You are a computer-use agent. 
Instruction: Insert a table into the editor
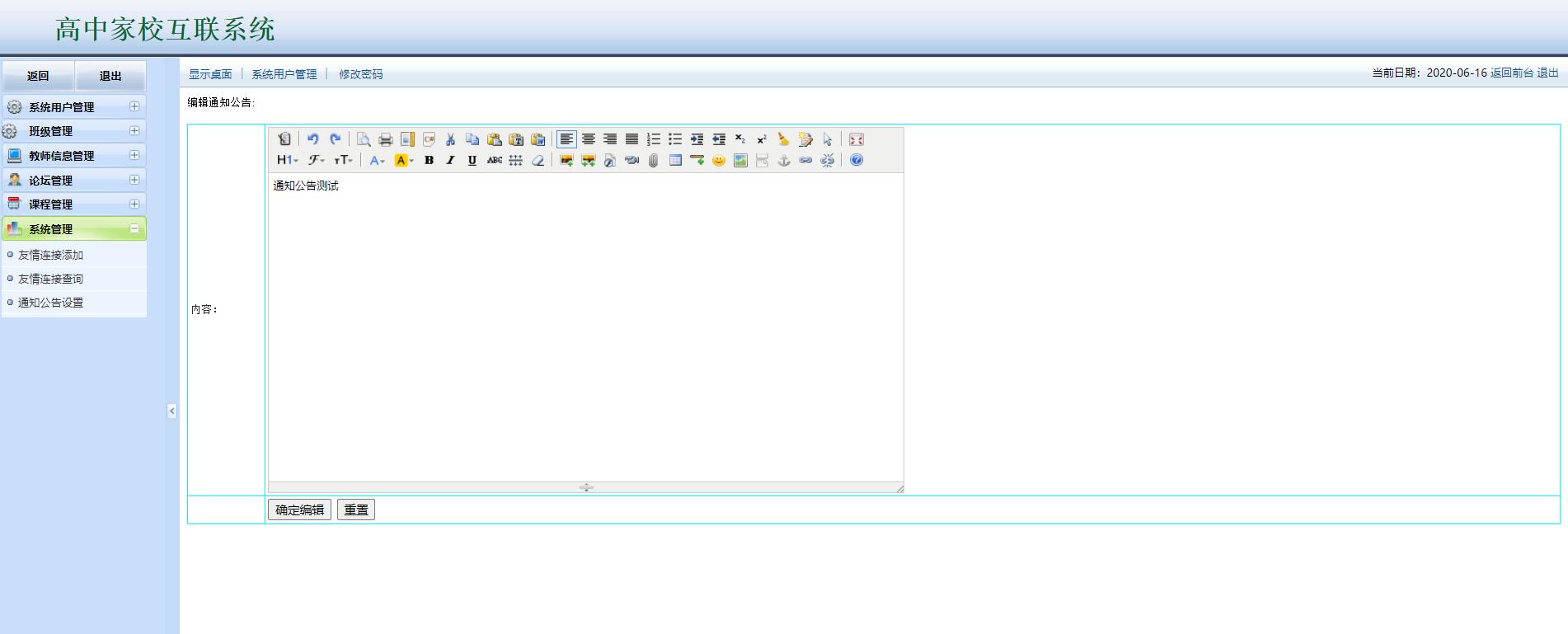[675, 160]
